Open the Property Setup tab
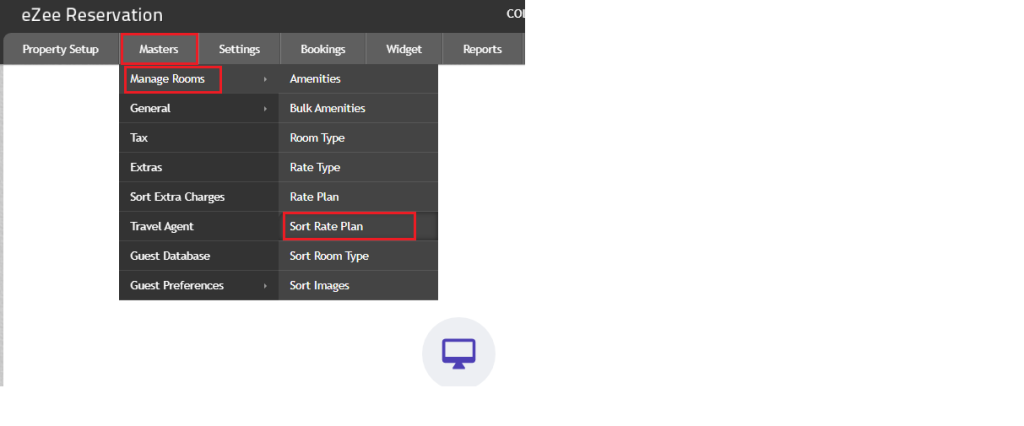 (x=61, y=49)
